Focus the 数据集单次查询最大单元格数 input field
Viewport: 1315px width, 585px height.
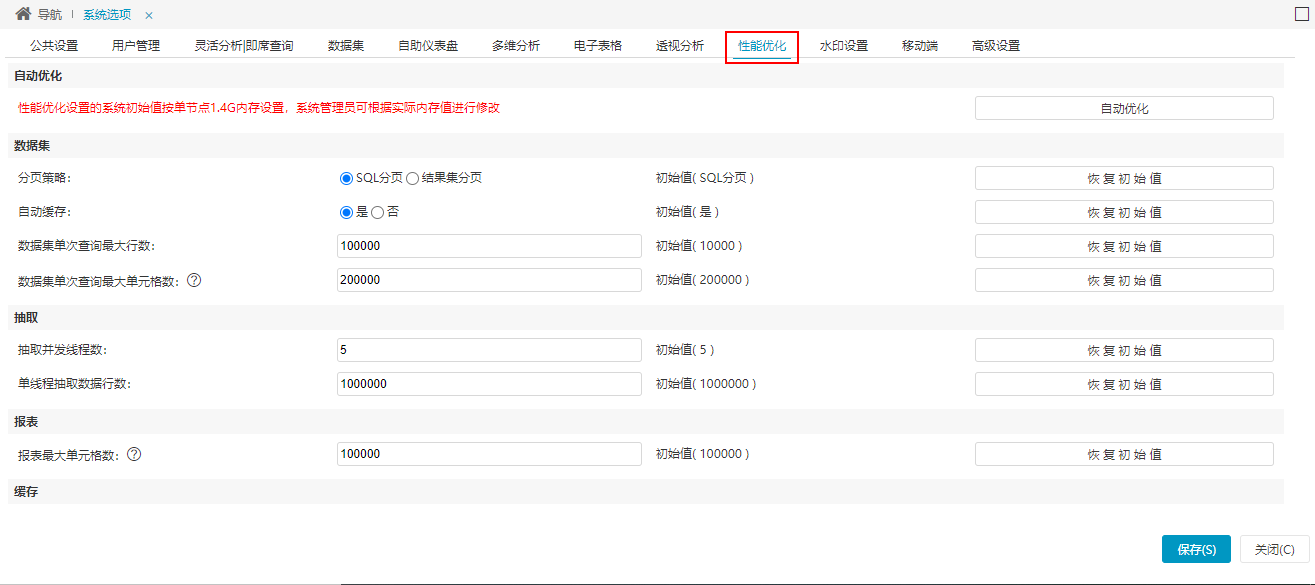[x=489, y=280]
